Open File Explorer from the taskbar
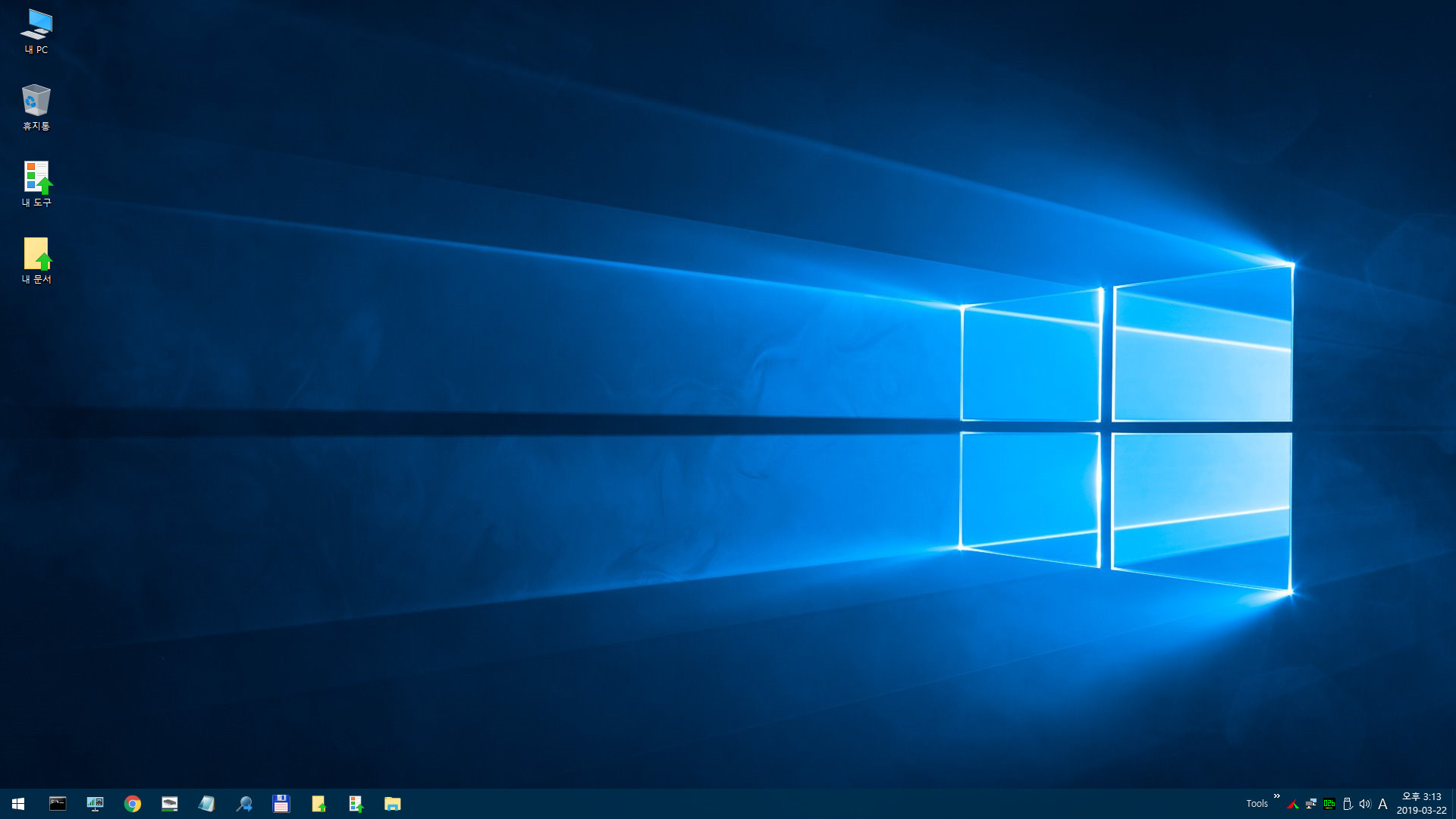 tap(393, 804)
